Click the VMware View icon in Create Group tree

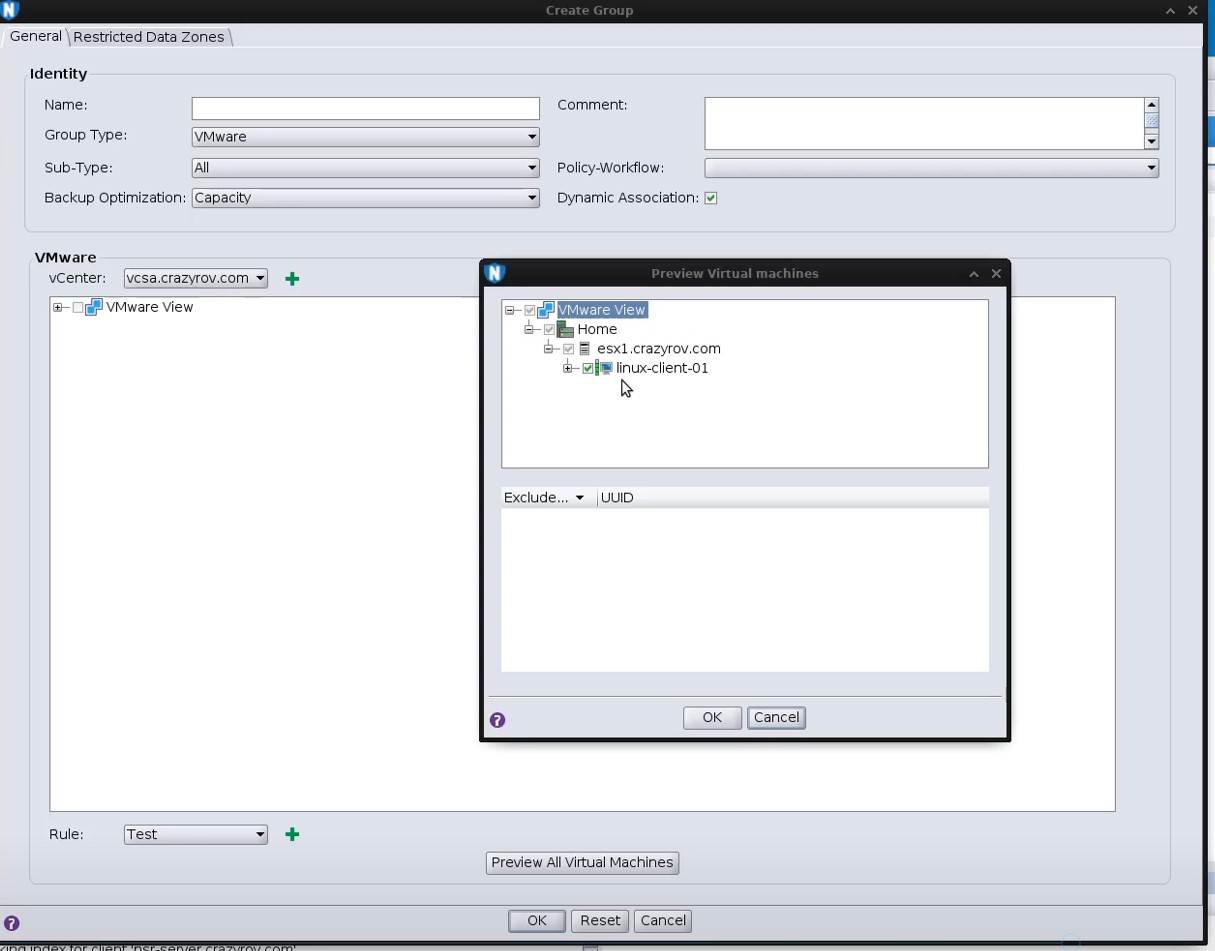pos(94,307)
